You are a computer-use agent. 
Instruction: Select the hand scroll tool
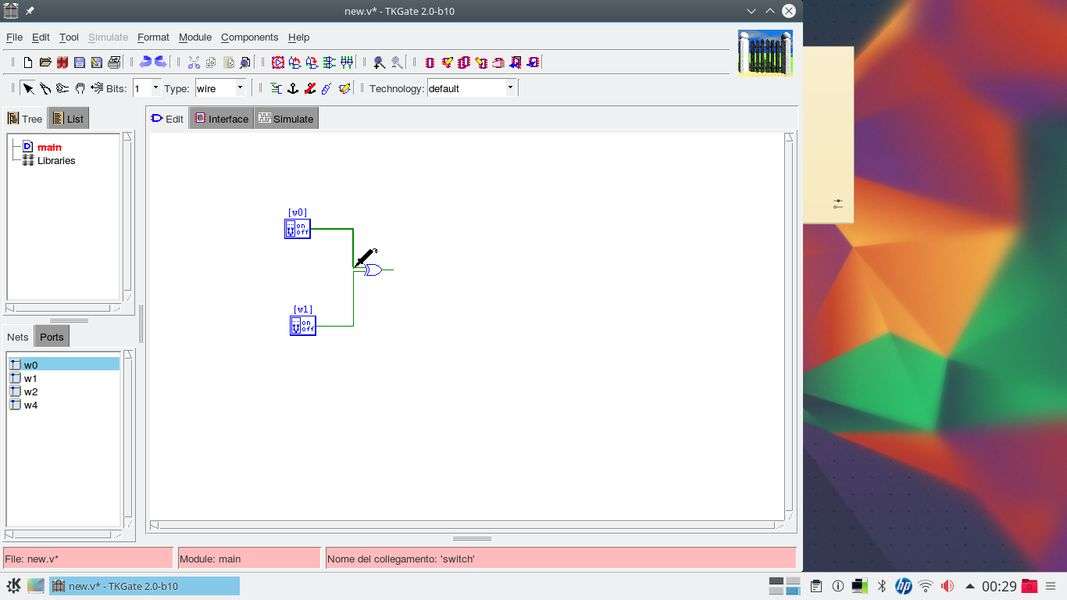point(80,88)
